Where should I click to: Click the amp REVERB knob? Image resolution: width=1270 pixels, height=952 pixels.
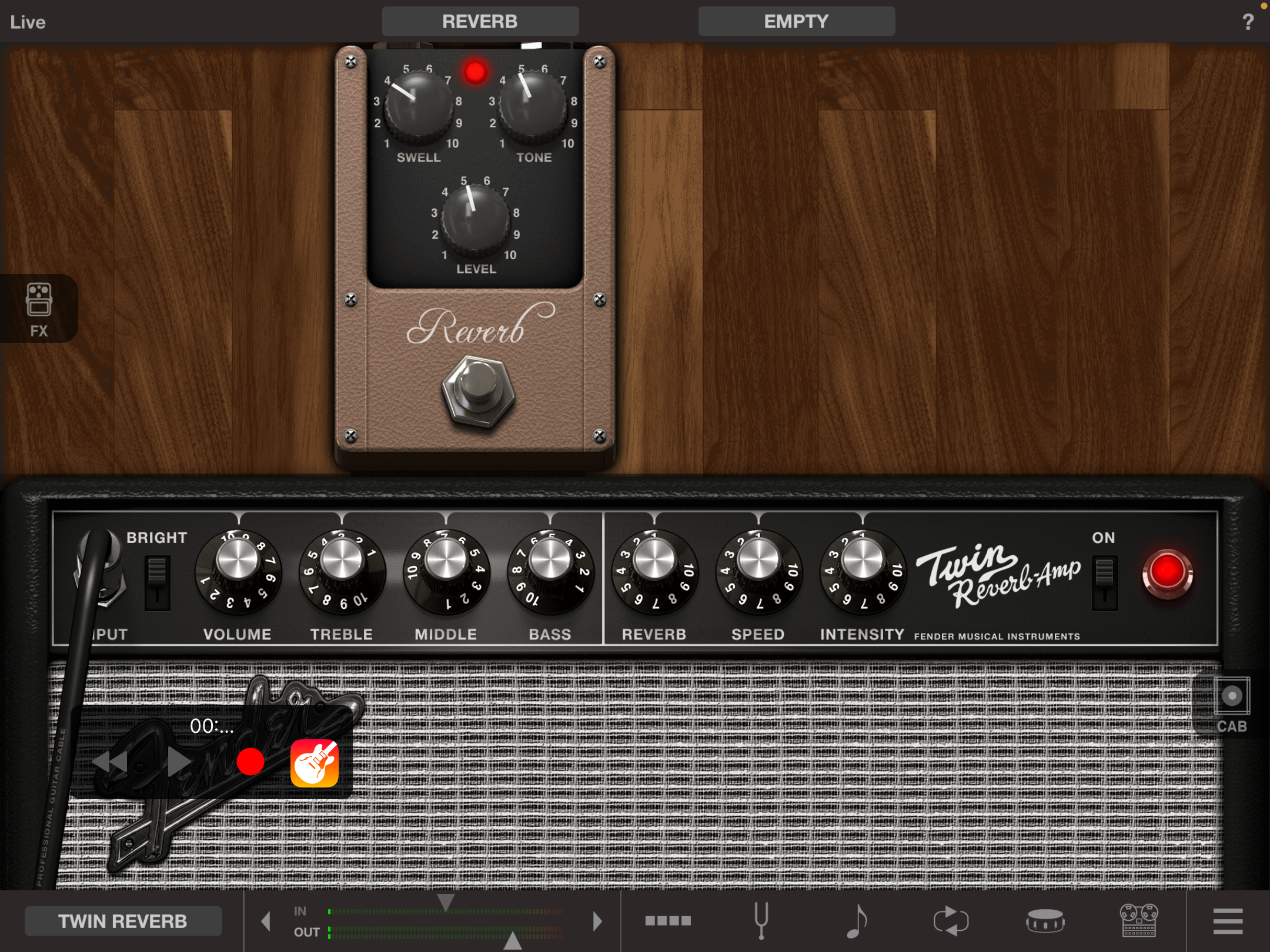coord(654,572)
